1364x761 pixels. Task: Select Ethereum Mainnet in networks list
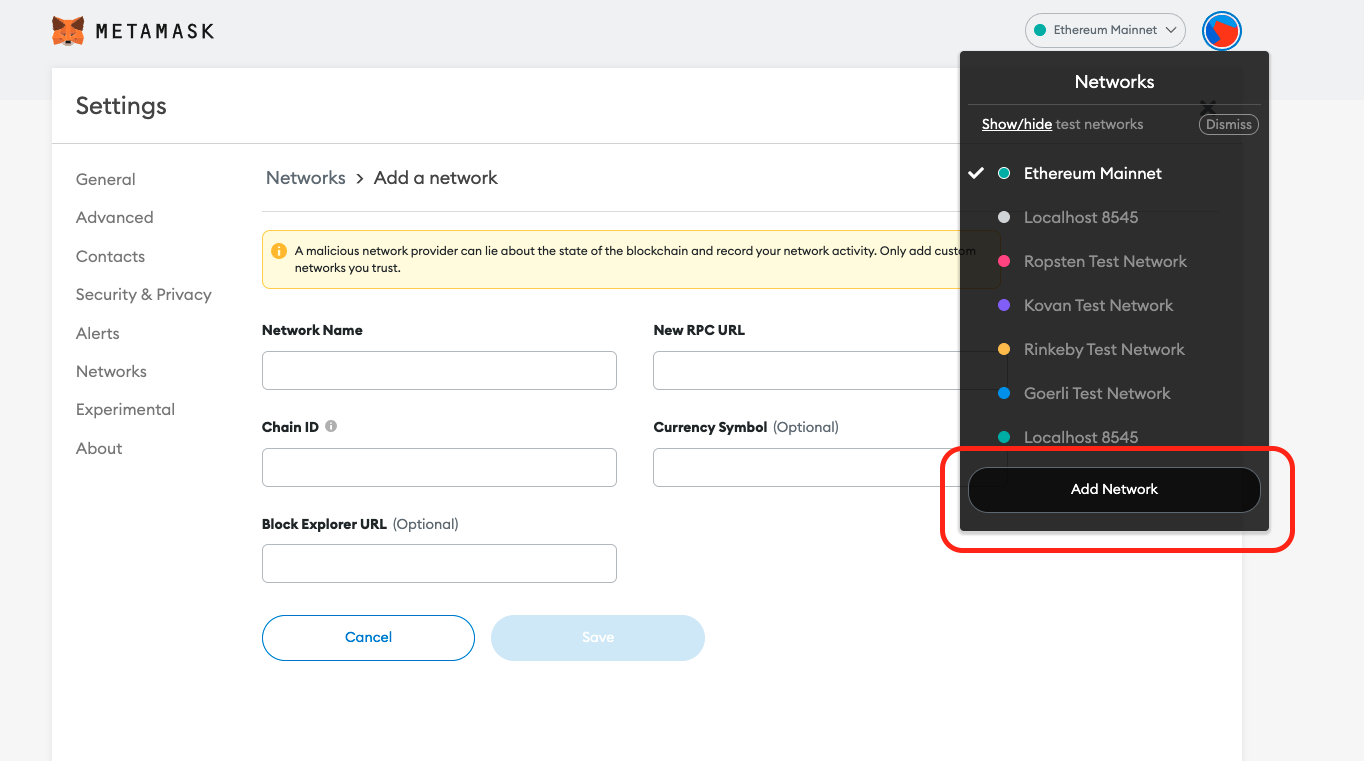pyautogui.click(x=1114, y=174)
